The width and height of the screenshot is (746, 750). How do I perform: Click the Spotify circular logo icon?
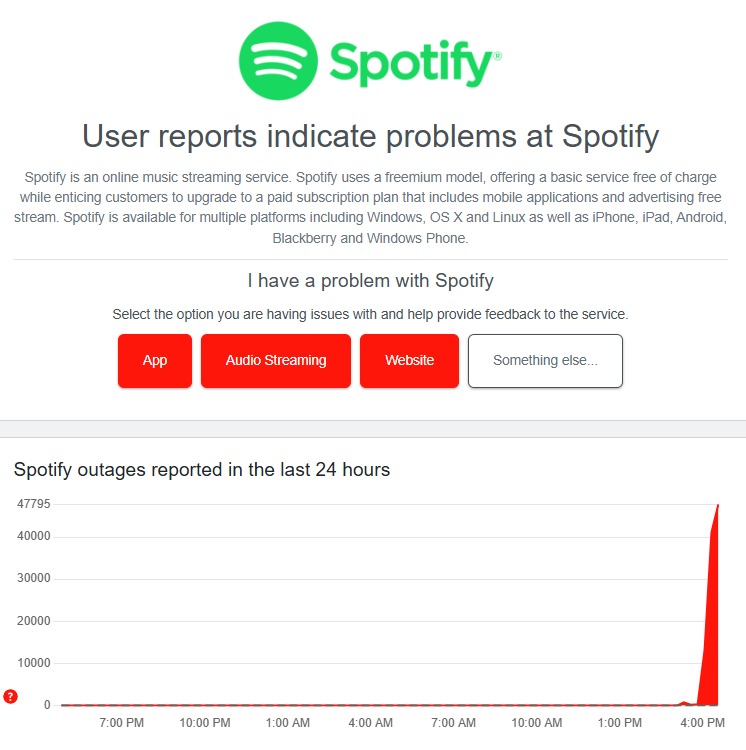[278, 61]
